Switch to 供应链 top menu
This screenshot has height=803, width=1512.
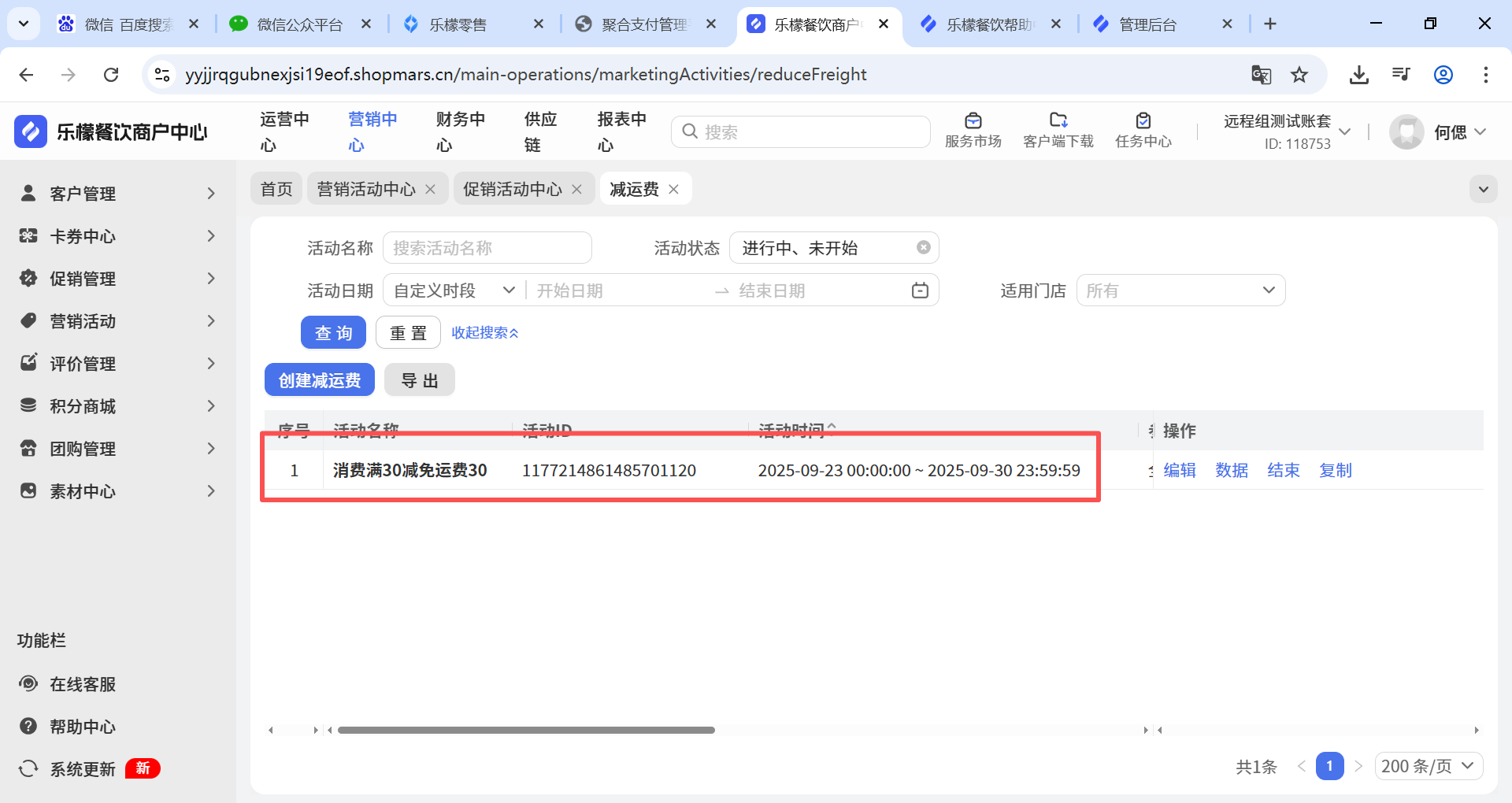[x=540, y=131]
